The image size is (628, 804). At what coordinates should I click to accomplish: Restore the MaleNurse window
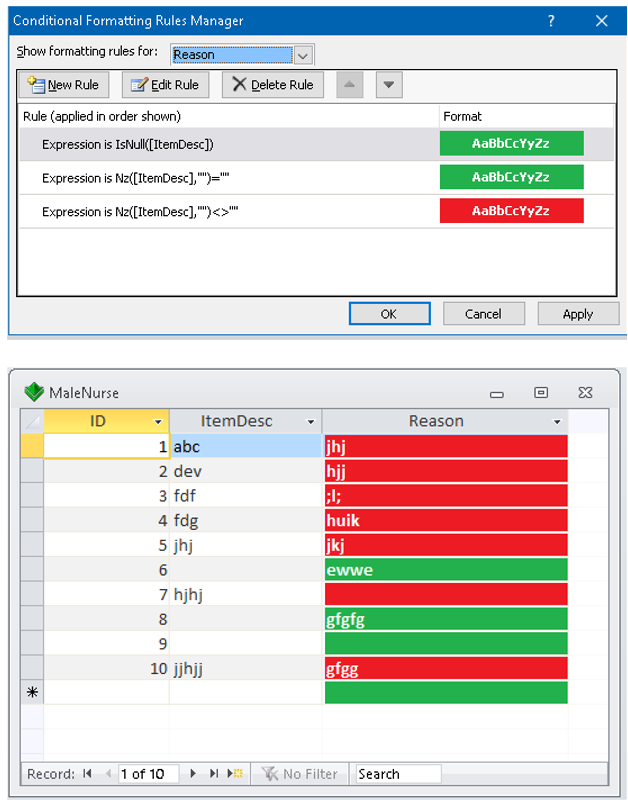(x=541, y=393)
